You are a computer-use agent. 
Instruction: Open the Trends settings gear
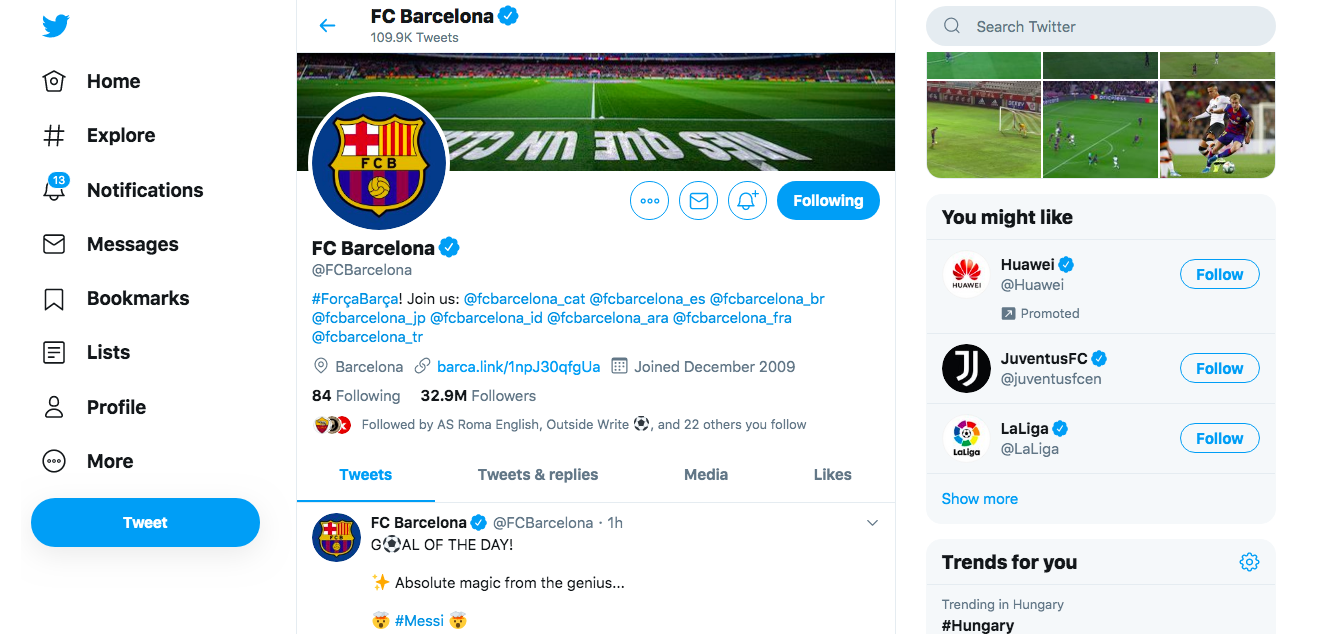[1249, 562]
